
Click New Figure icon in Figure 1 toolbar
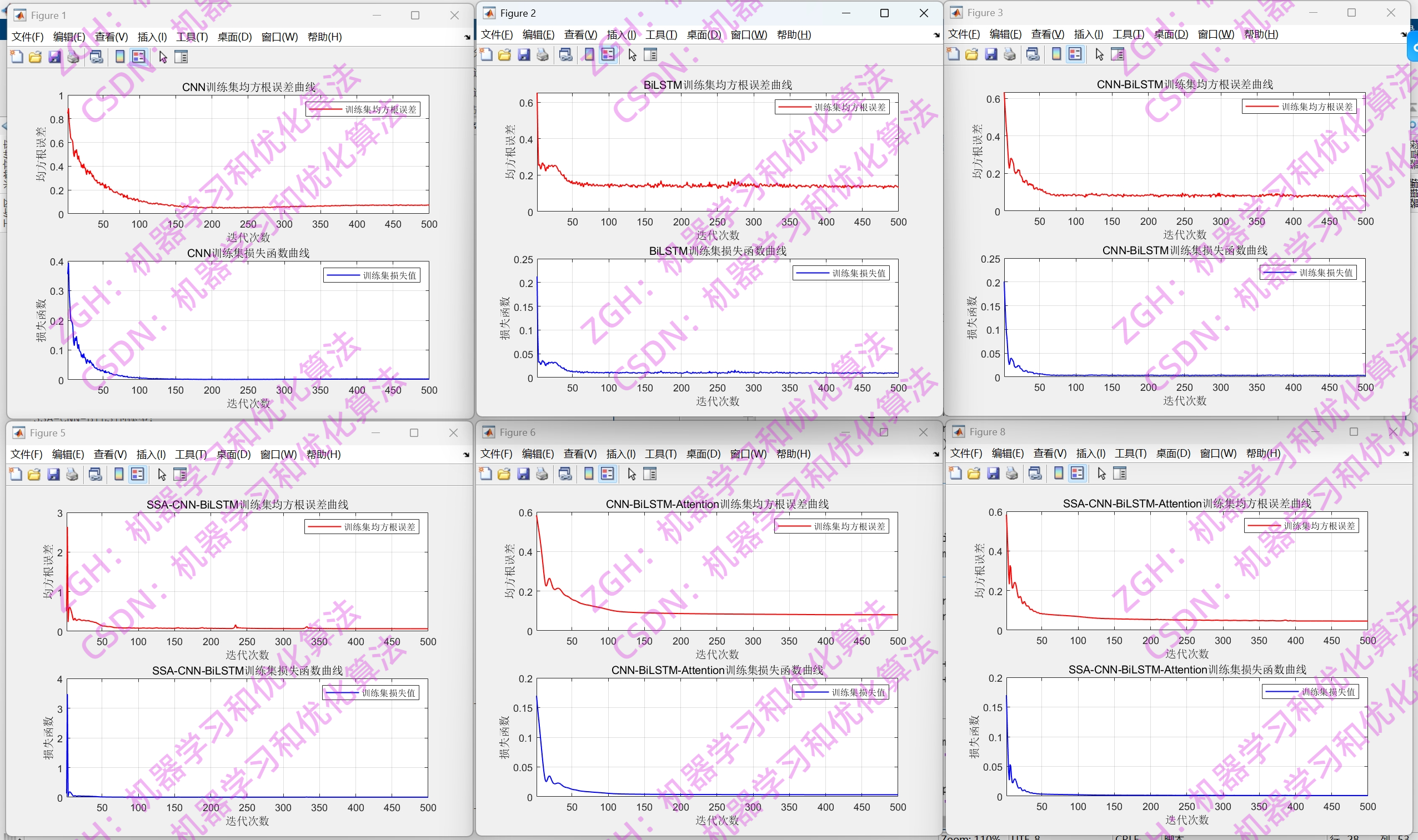click(x=17, y=57)
